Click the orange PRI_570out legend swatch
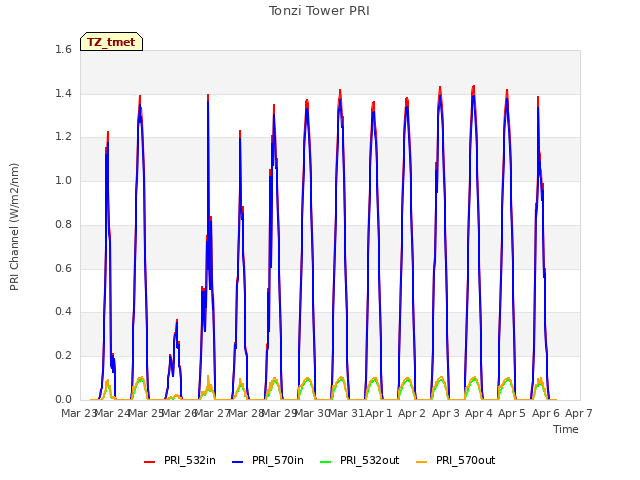Image resolution: width=640 pixels, height=480 pixels. coord(422,462)
